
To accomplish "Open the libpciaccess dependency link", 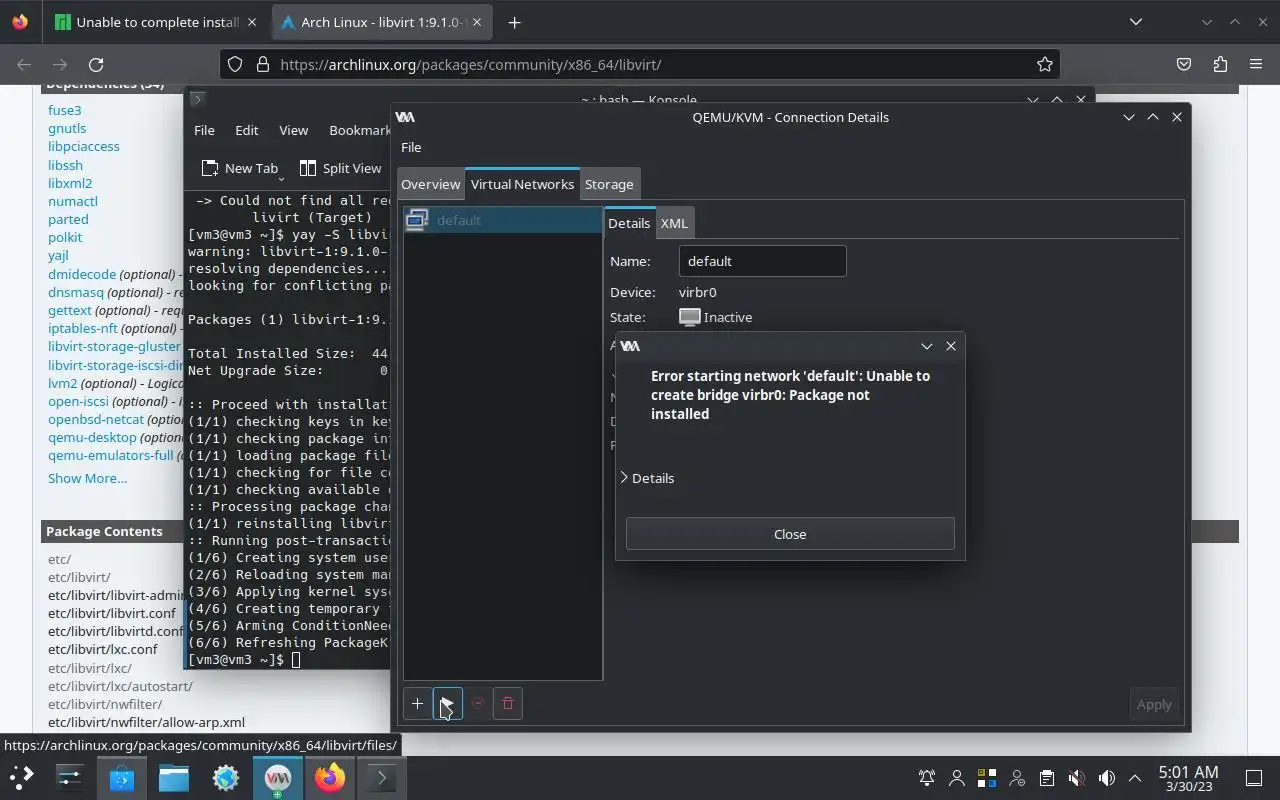I will (84, 146).
